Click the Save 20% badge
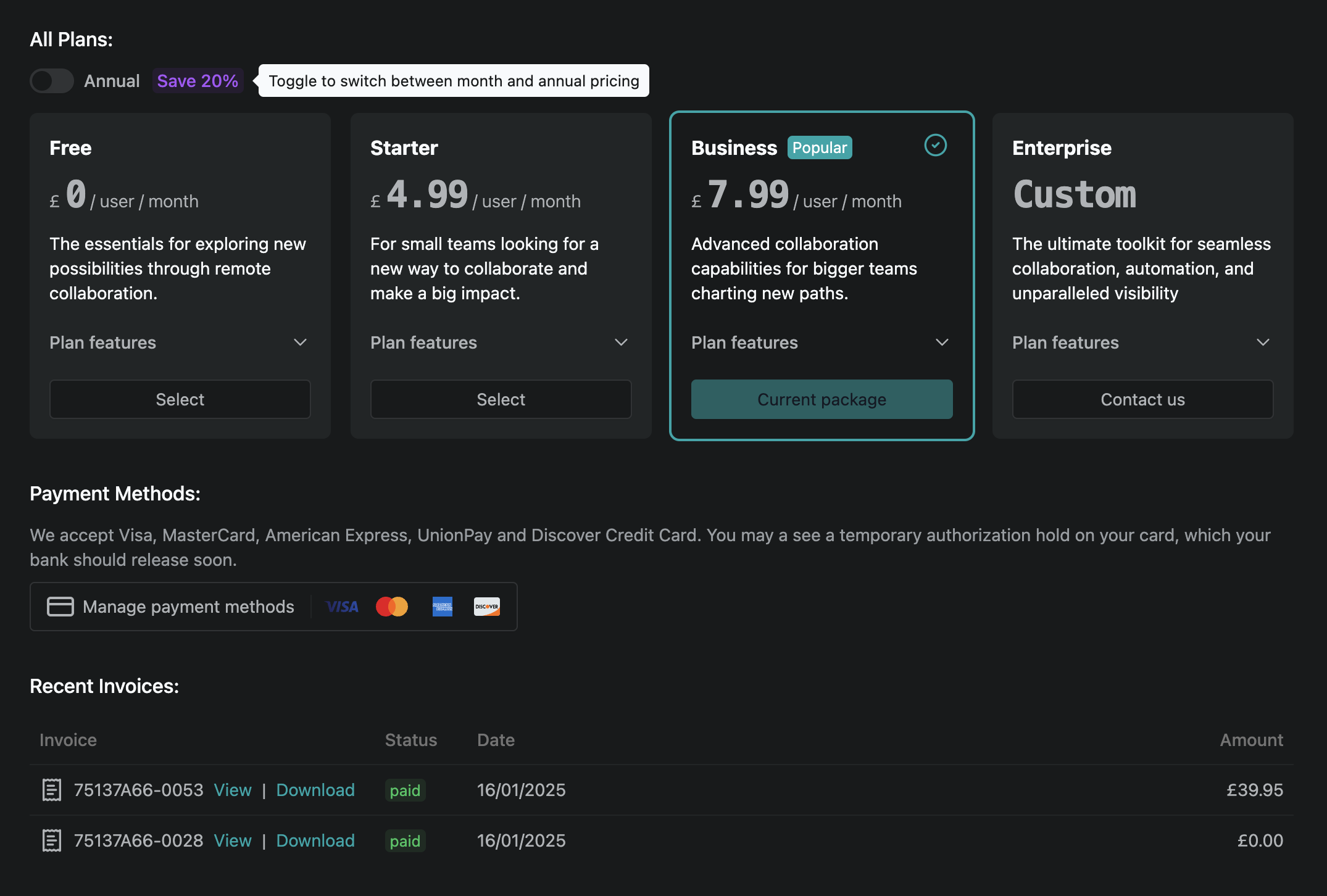 (x=198, y=81)
